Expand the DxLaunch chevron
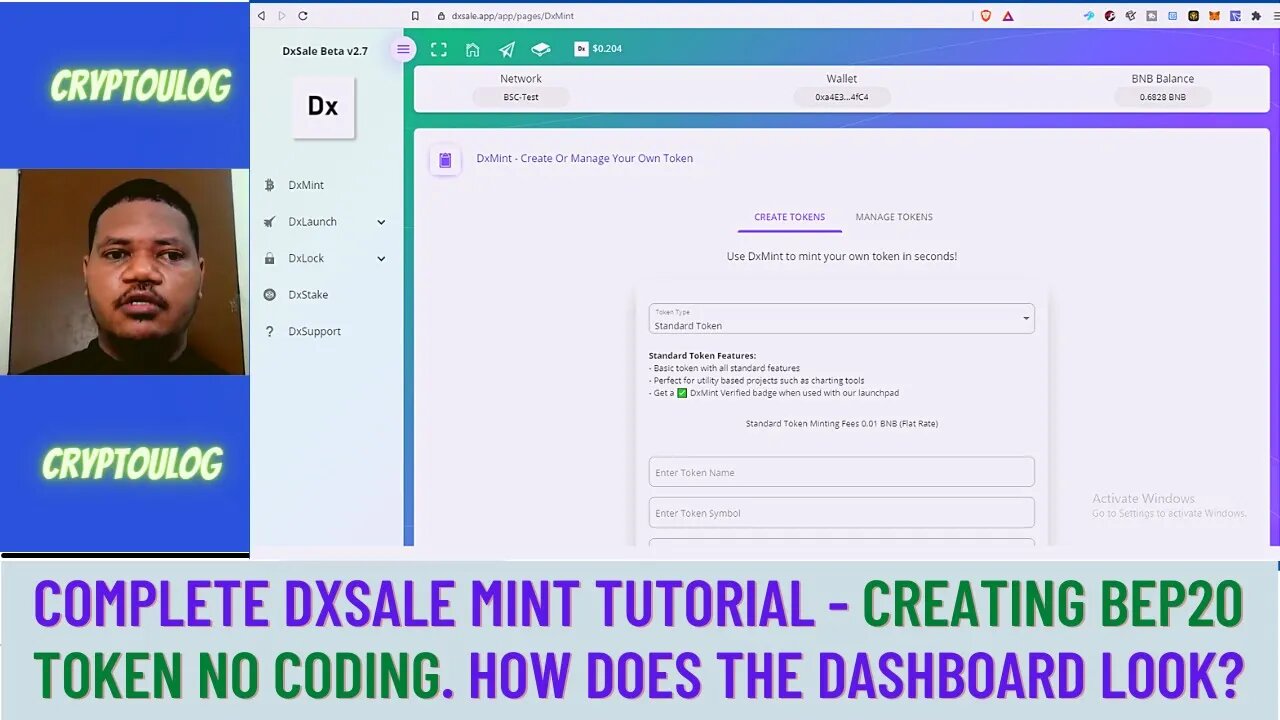 click(x=381, y=222)
